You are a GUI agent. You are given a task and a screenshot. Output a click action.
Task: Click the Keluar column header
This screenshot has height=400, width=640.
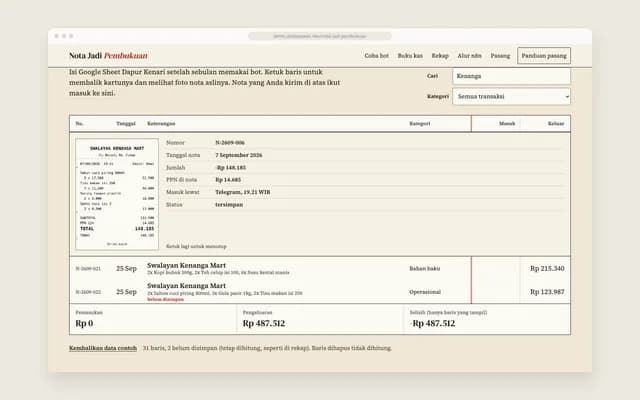(556, 123)
